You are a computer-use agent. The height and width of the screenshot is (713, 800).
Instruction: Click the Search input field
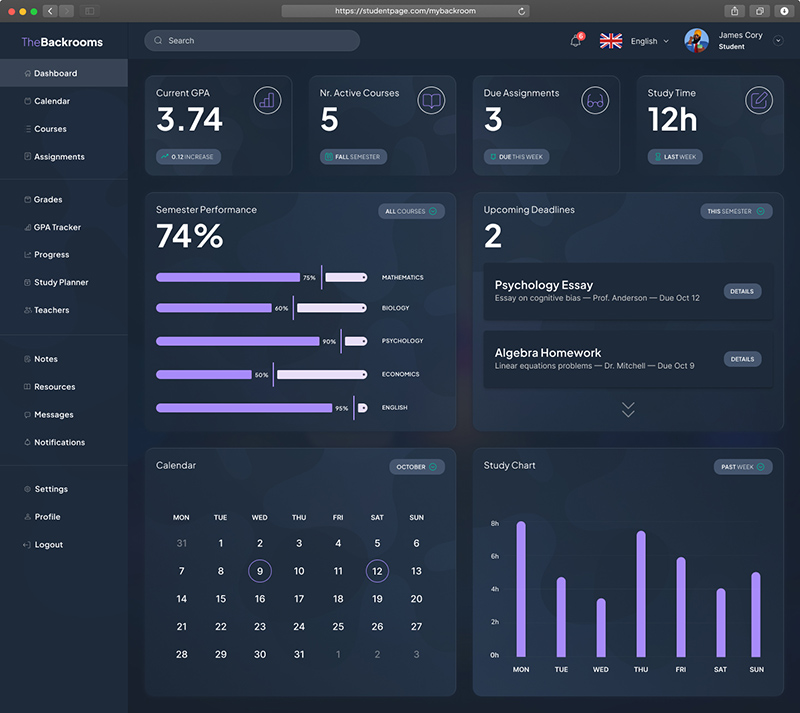pos(252,41)
